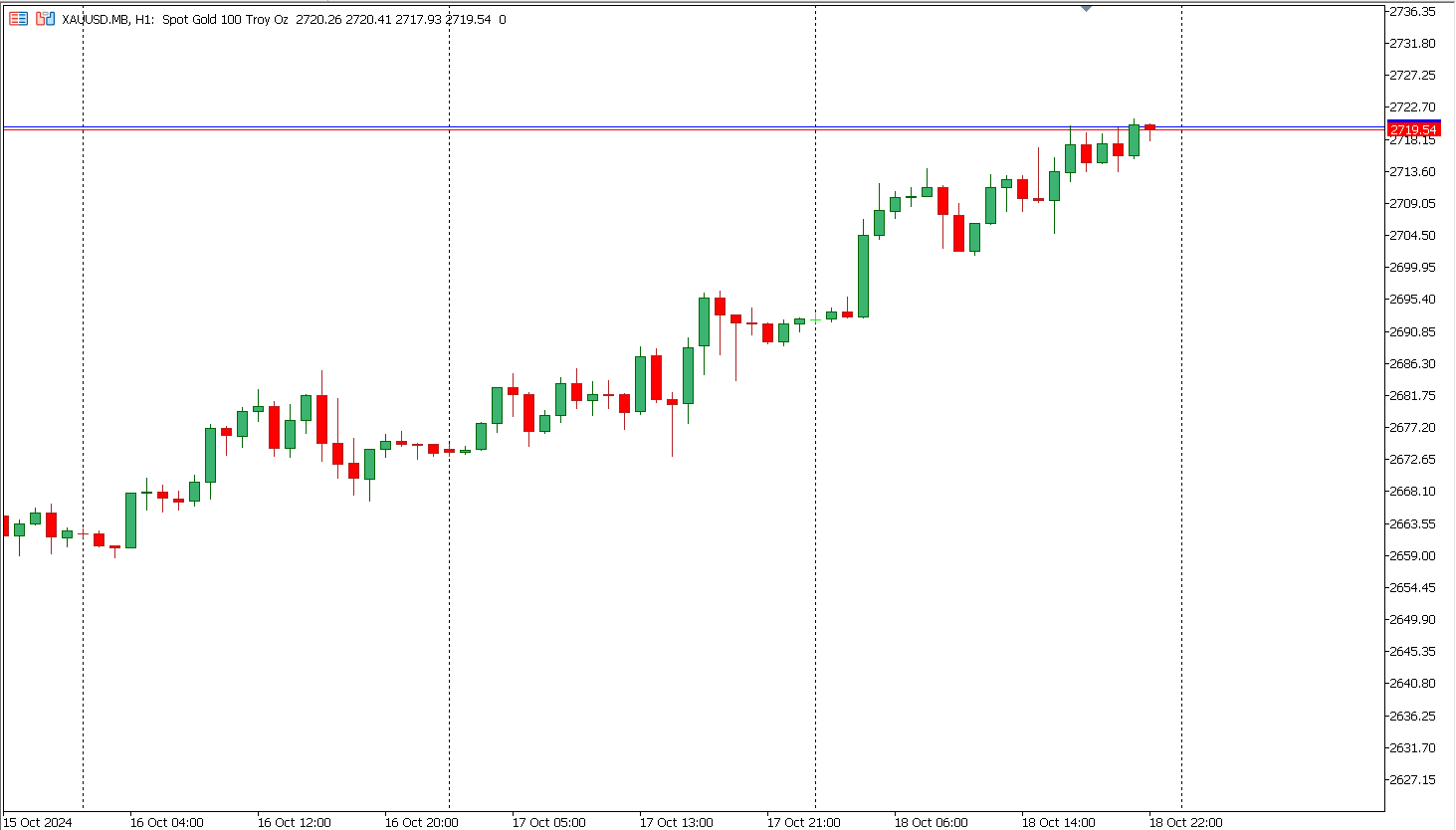Click the 2736.35 value on price scale
This screenshot has height=830, width=1456.
1412,12
